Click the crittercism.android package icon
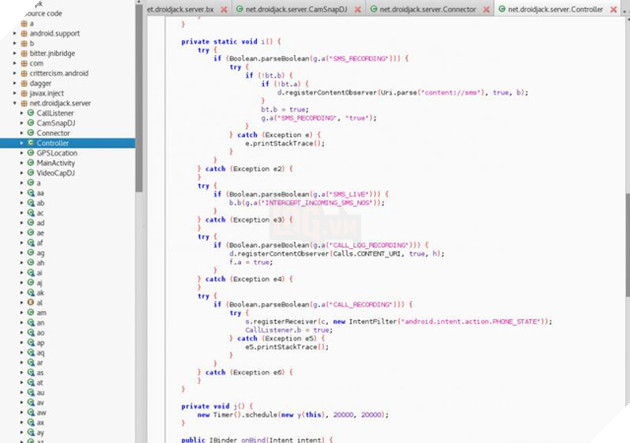Screen dimensions: 630x443 [x=24, y=73]
